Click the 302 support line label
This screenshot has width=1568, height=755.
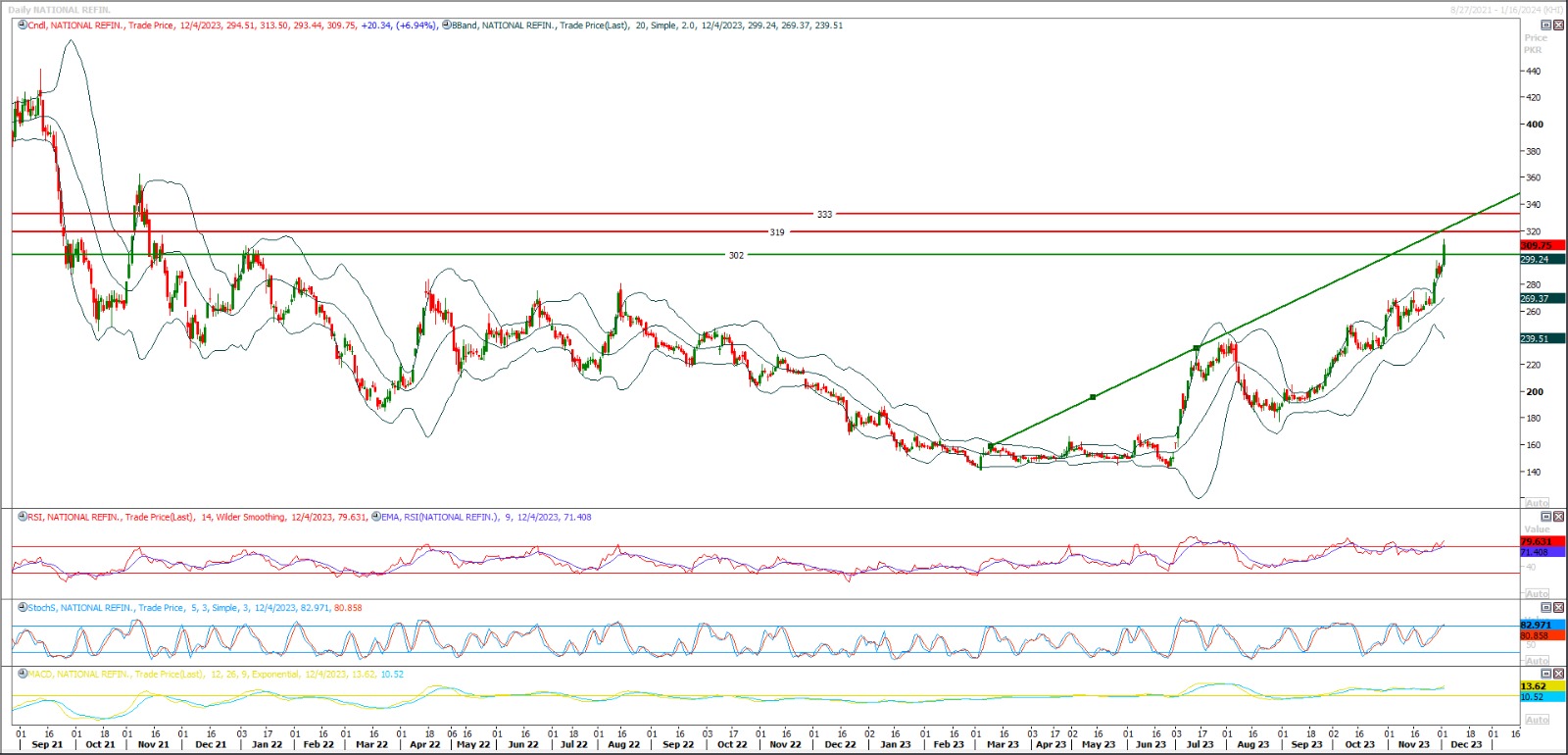736,255
